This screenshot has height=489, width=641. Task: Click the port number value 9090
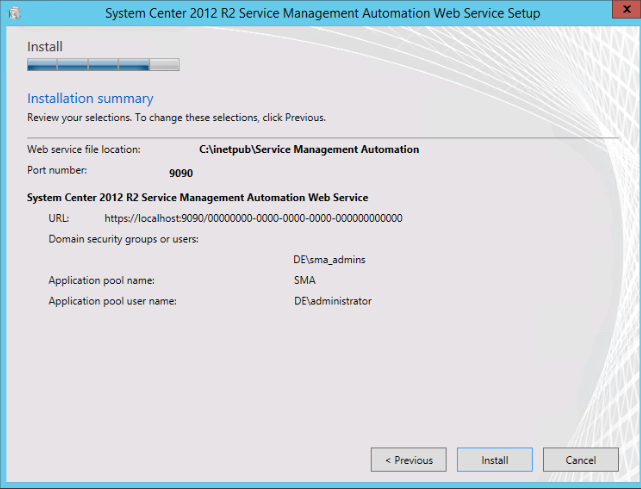pos(182,172)
